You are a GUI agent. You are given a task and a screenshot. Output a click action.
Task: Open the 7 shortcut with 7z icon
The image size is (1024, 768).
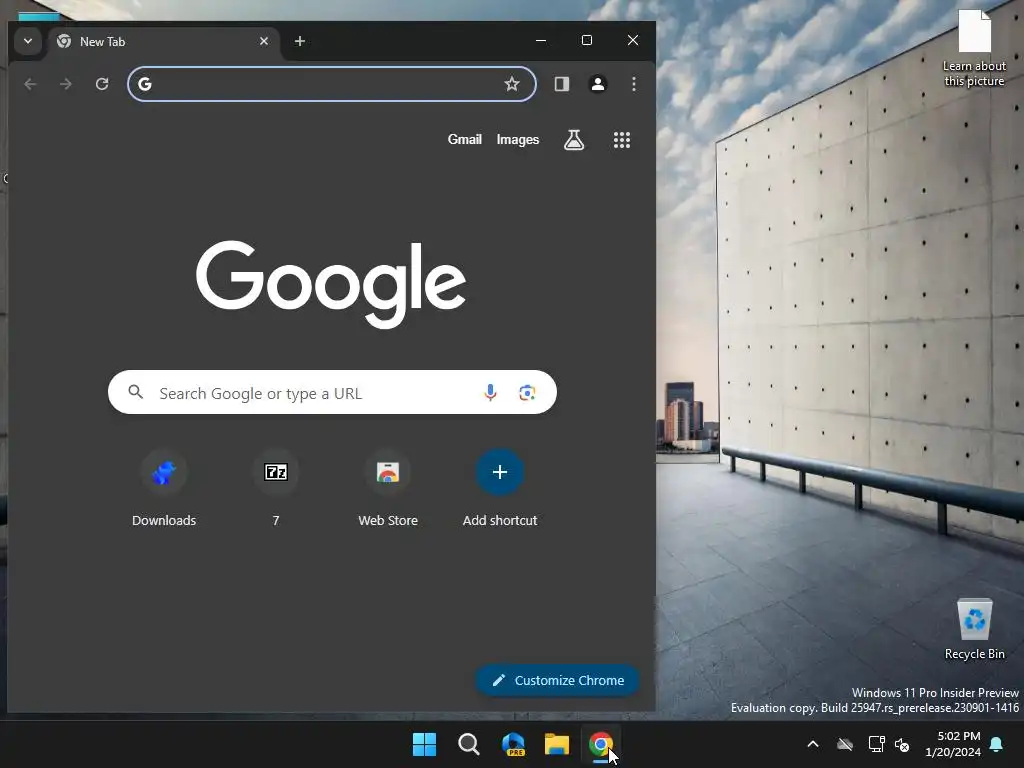(276, 488)
